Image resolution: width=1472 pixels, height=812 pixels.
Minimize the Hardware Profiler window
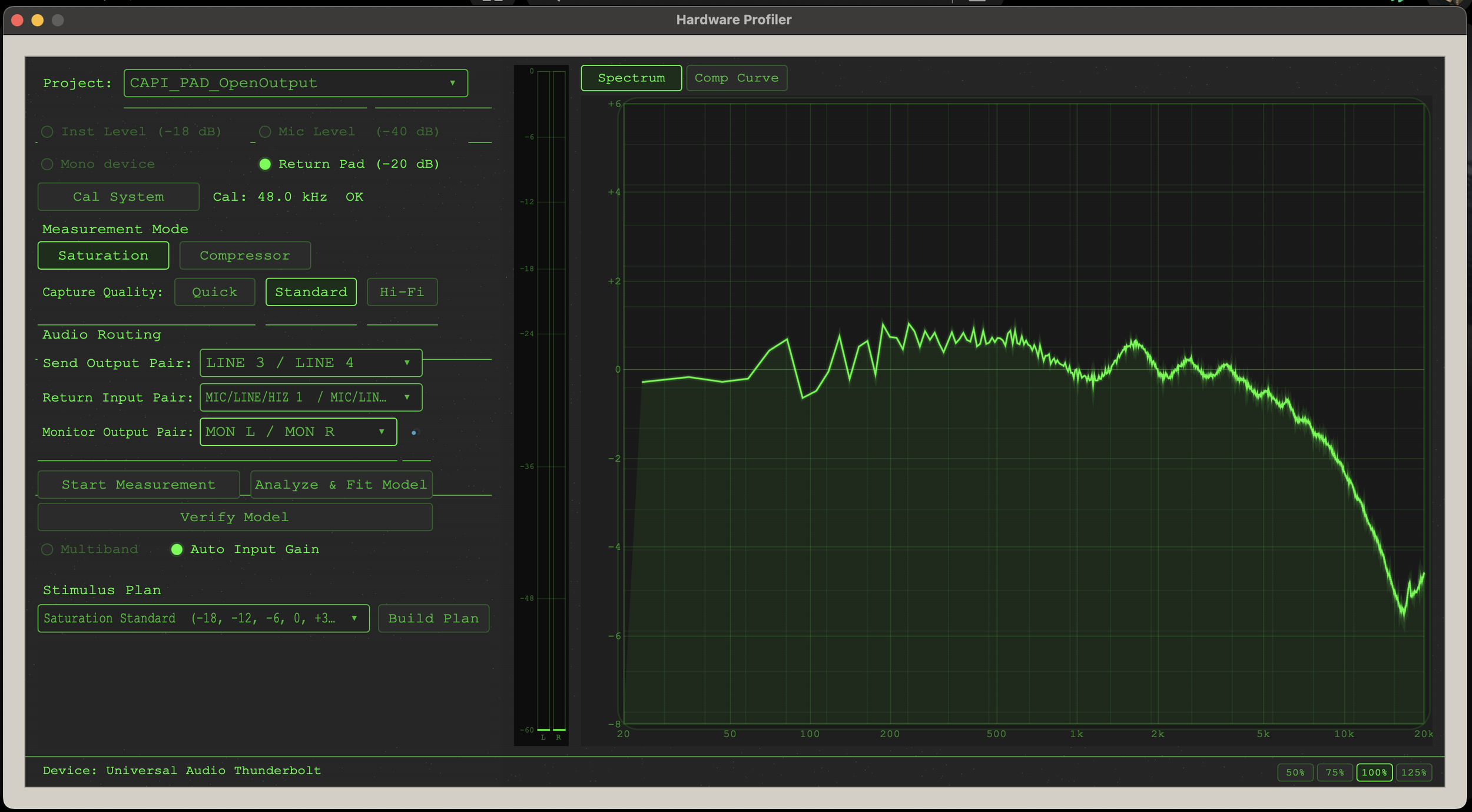pos(37,20)
